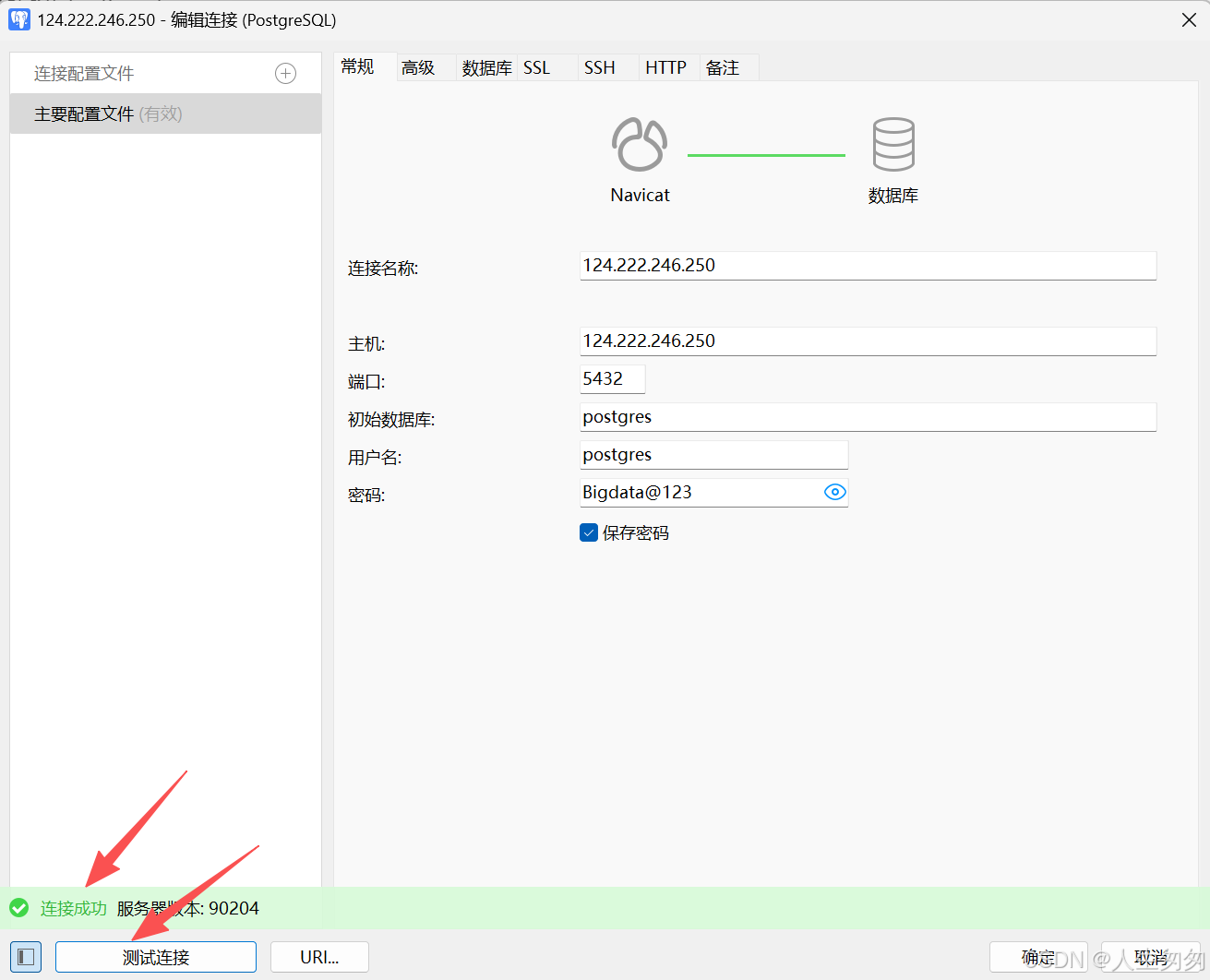Click the 用户名 input field
Image resolution: width=1210 pixels, height=980 pixels.
713,455
